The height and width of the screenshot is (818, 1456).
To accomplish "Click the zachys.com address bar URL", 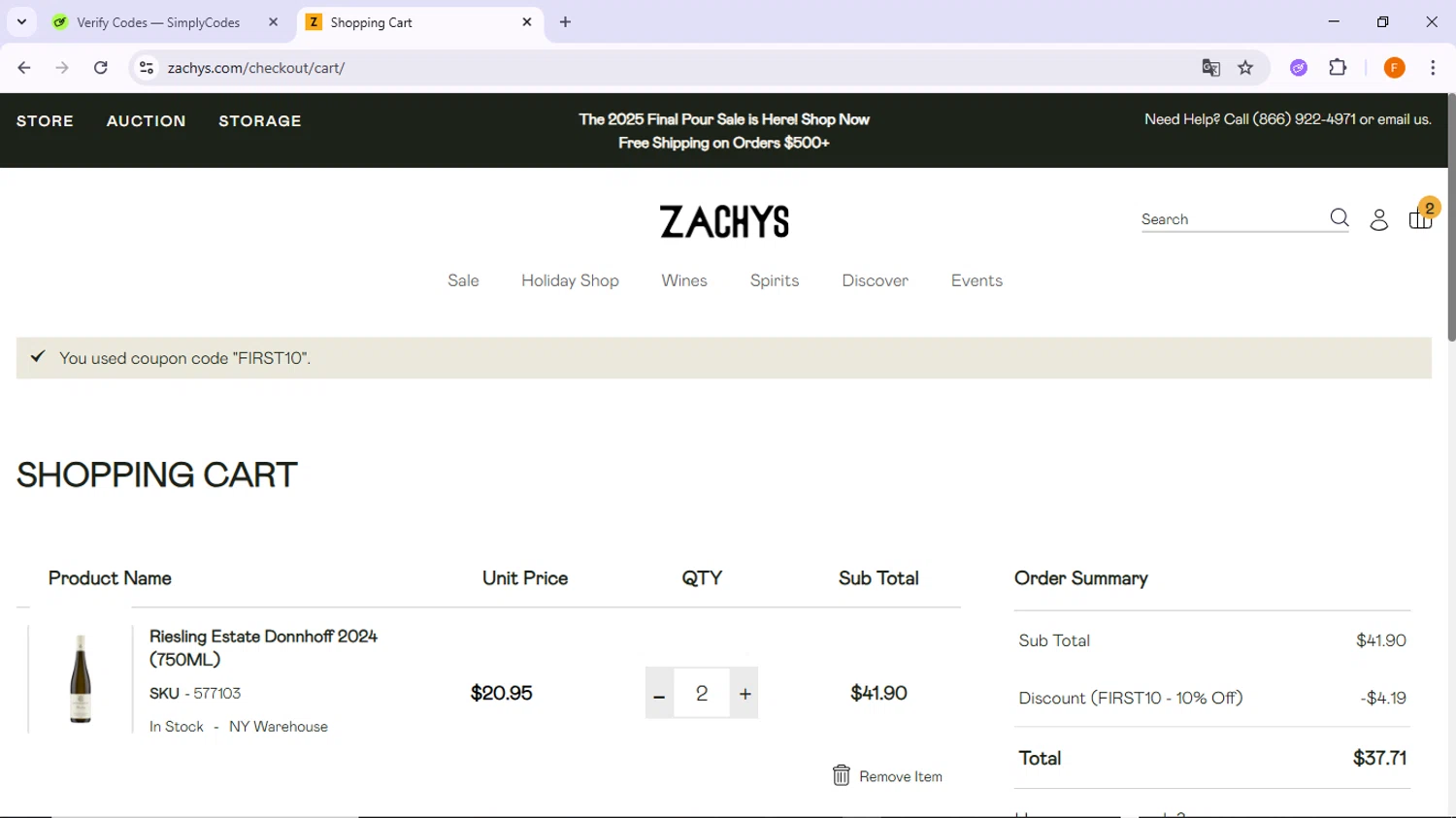I will coord(256,68).
